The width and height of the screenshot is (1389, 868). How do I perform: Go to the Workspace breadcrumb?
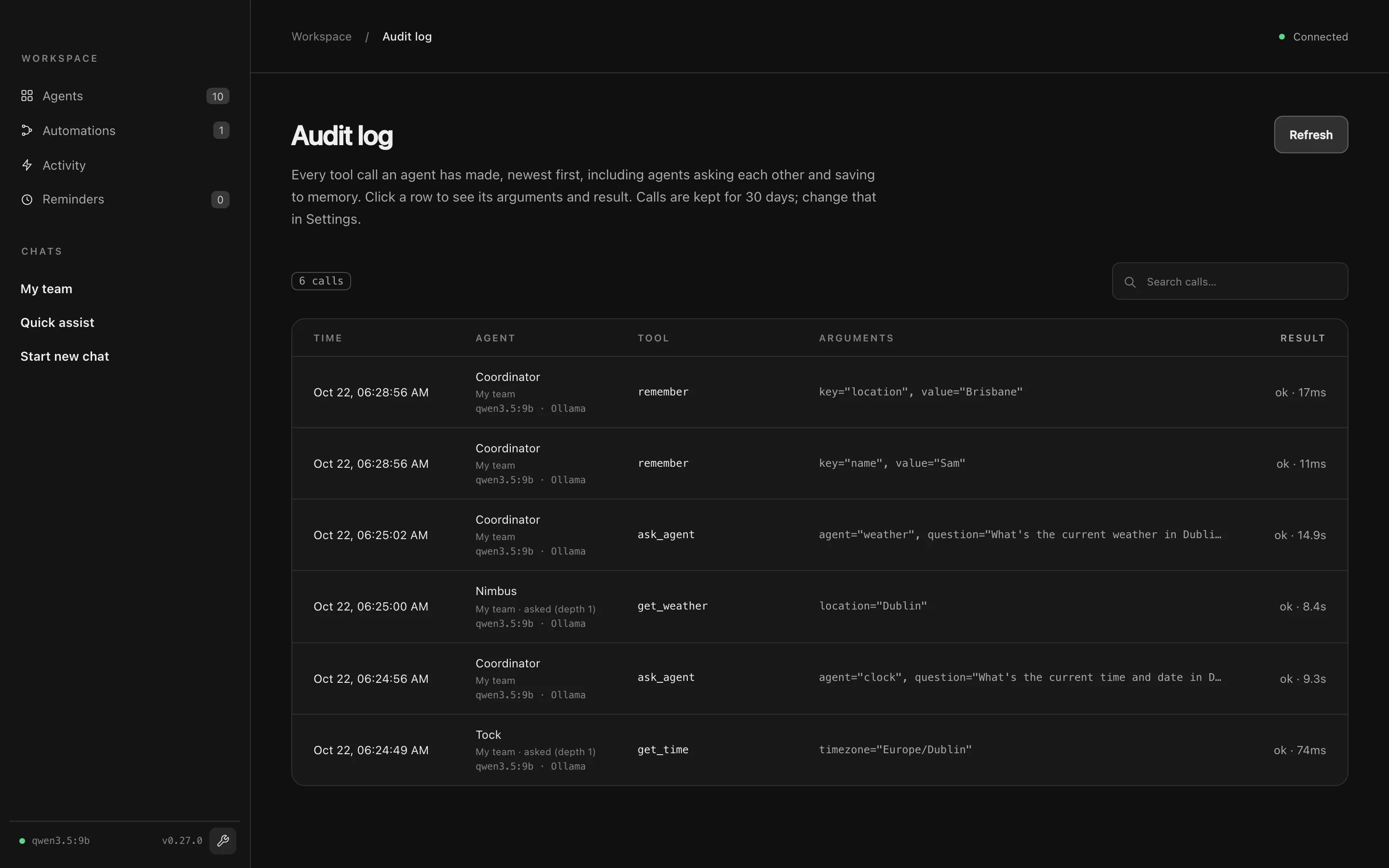pyautogui.click(x=321, y=37)
